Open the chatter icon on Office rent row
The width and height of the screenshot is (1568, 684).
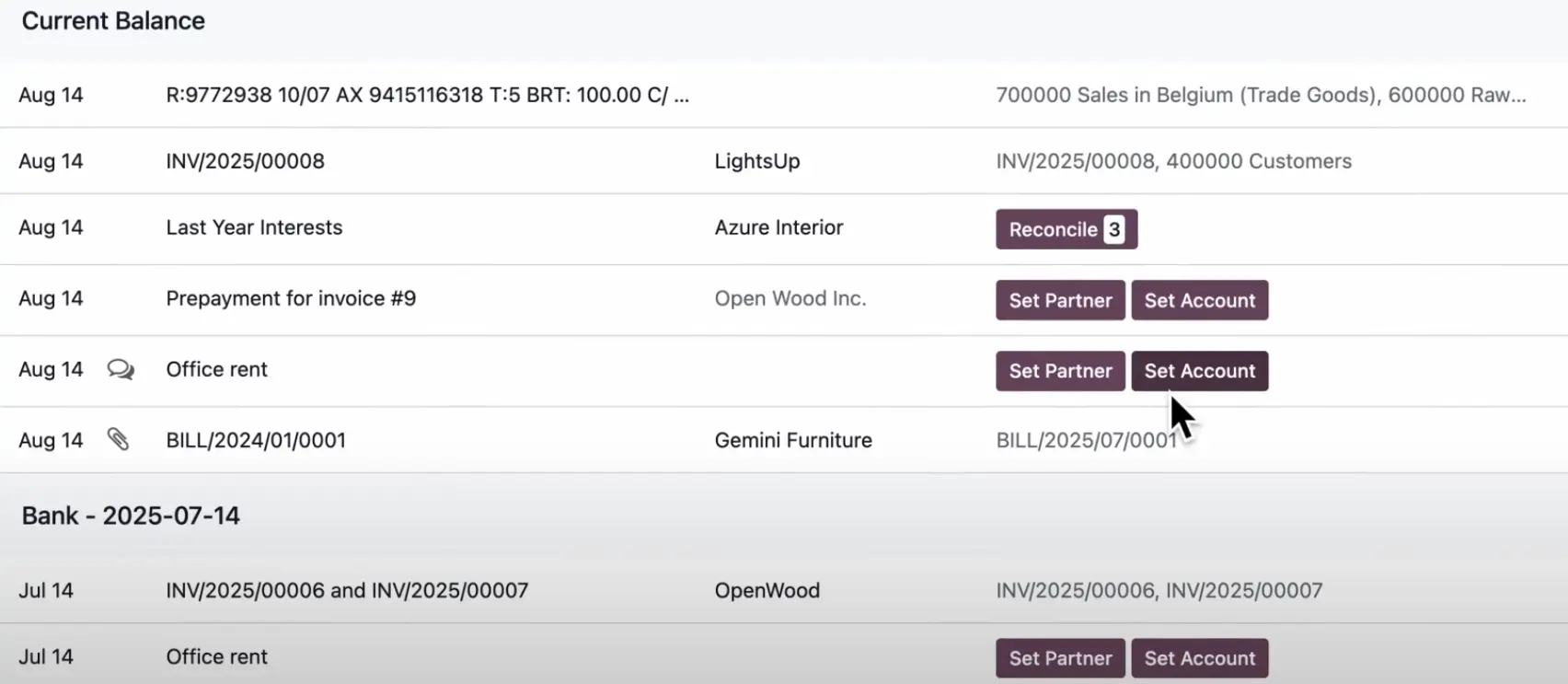121,370
